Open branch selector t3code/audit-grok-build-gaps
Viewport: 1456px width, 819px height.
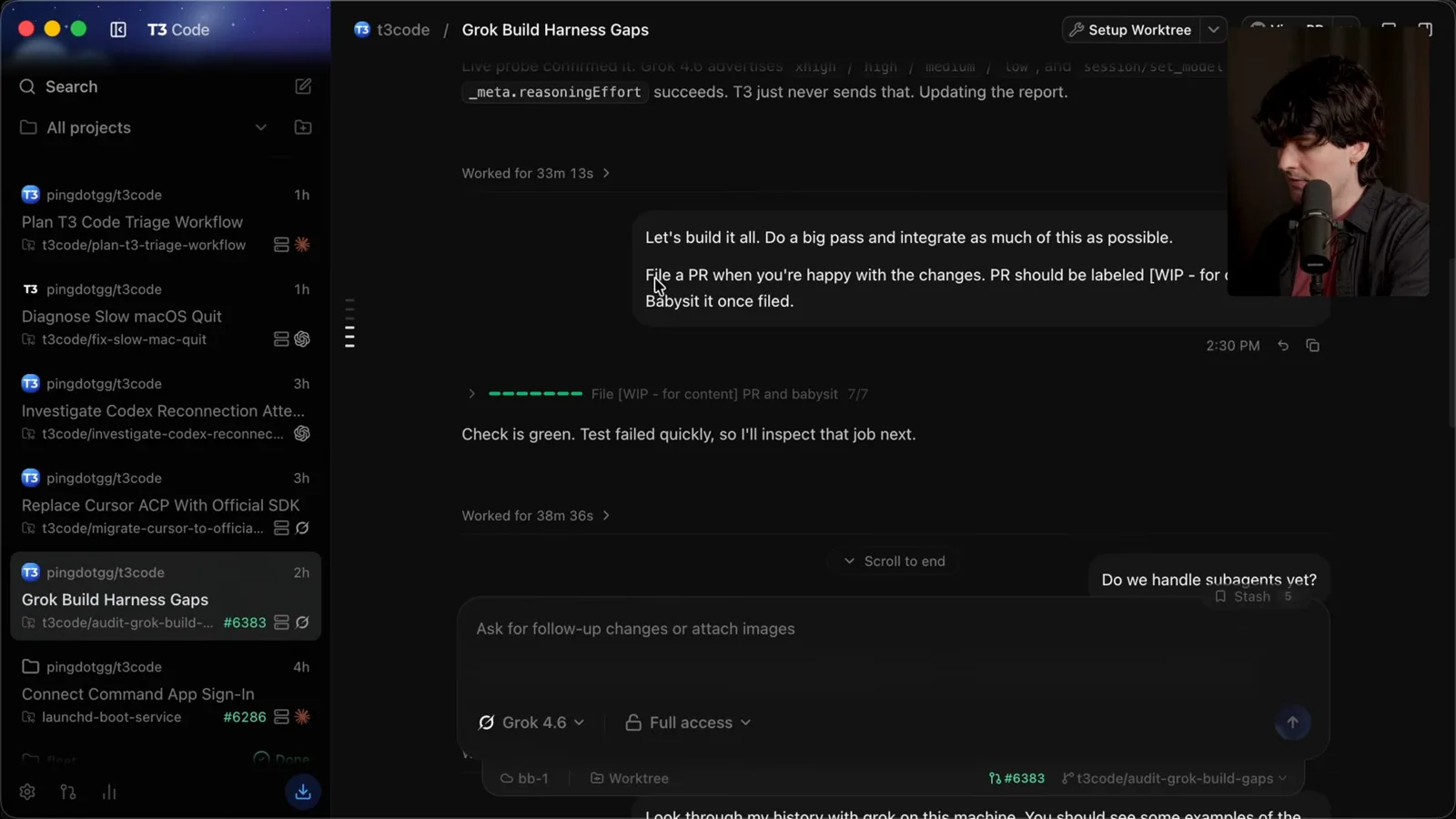1174,779
